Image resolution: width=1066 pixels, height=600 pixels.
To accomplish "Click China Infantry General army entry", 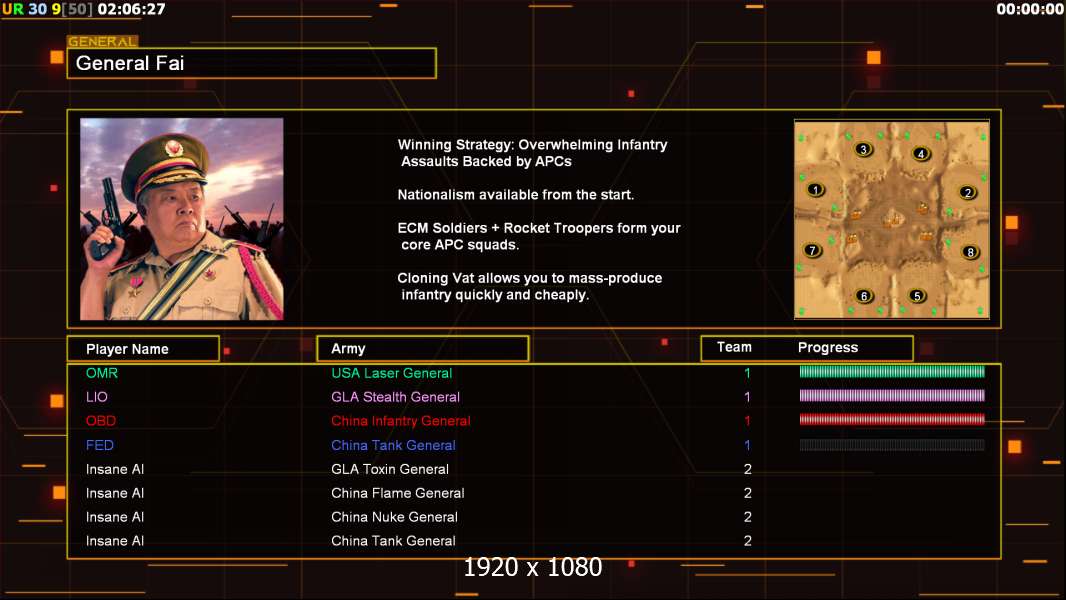I will pyautogui.click(x=401, y=421).
